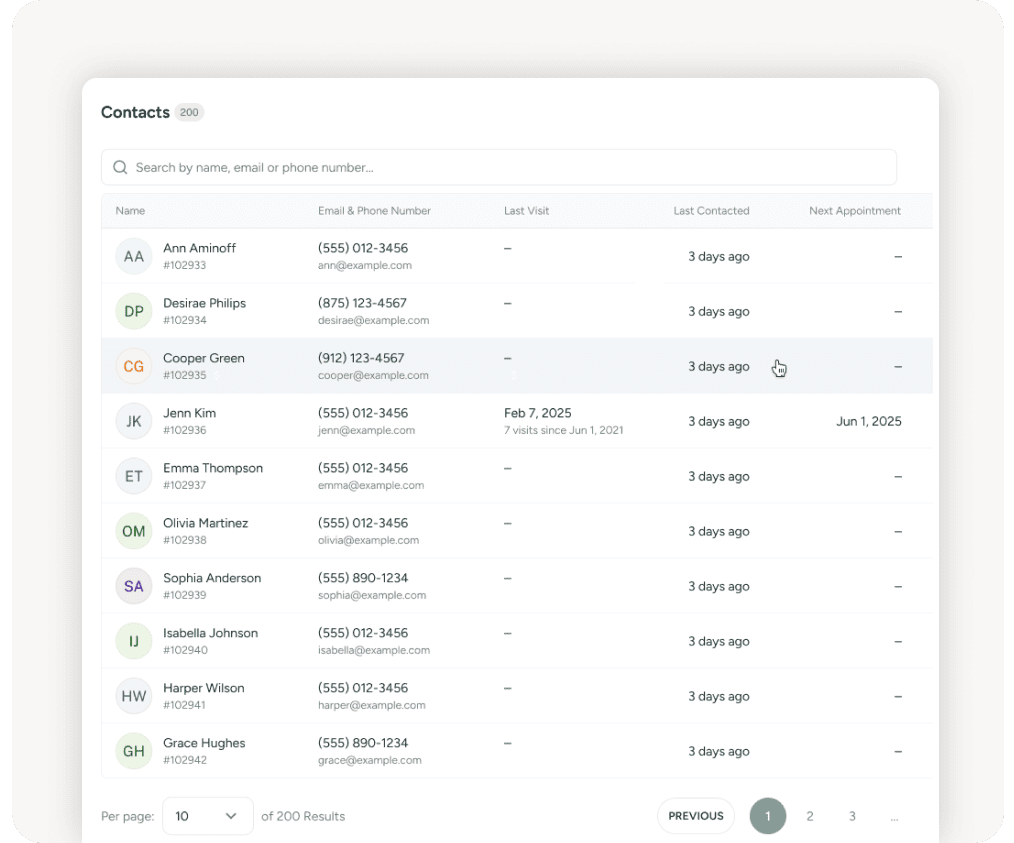The width and height of the screenshot is (1014, 843).
Task: Click the harper@example.com email address
Action: (371, 705)
